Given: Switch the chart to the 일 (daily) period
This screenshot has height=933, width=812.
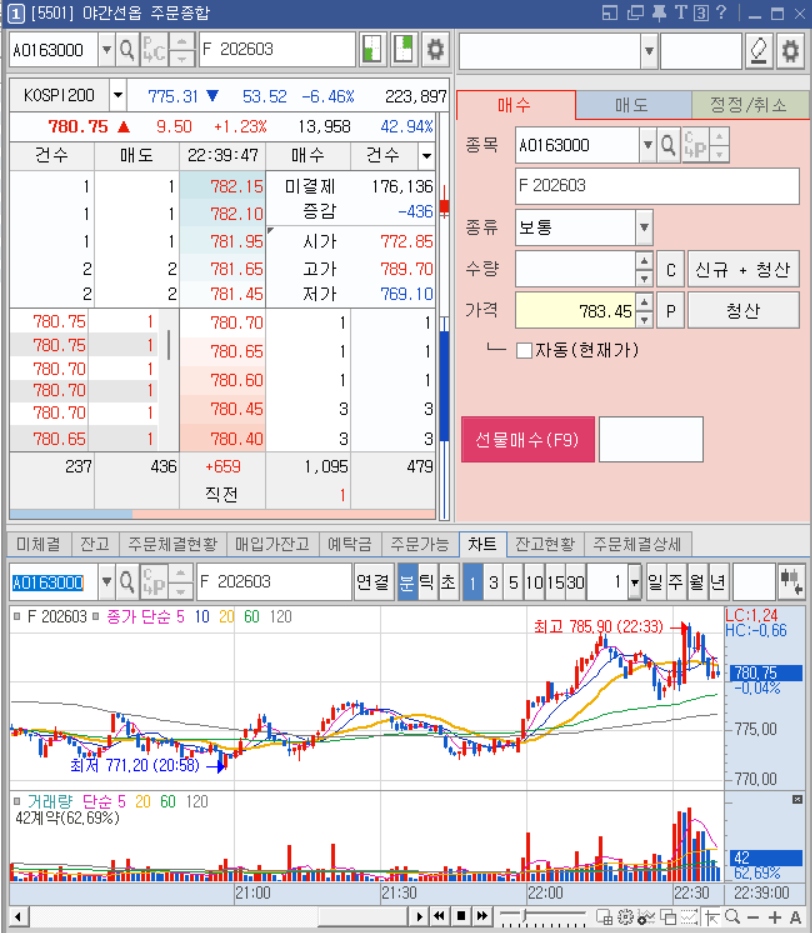Looking at the screenshot, I should tap(656, 581).
